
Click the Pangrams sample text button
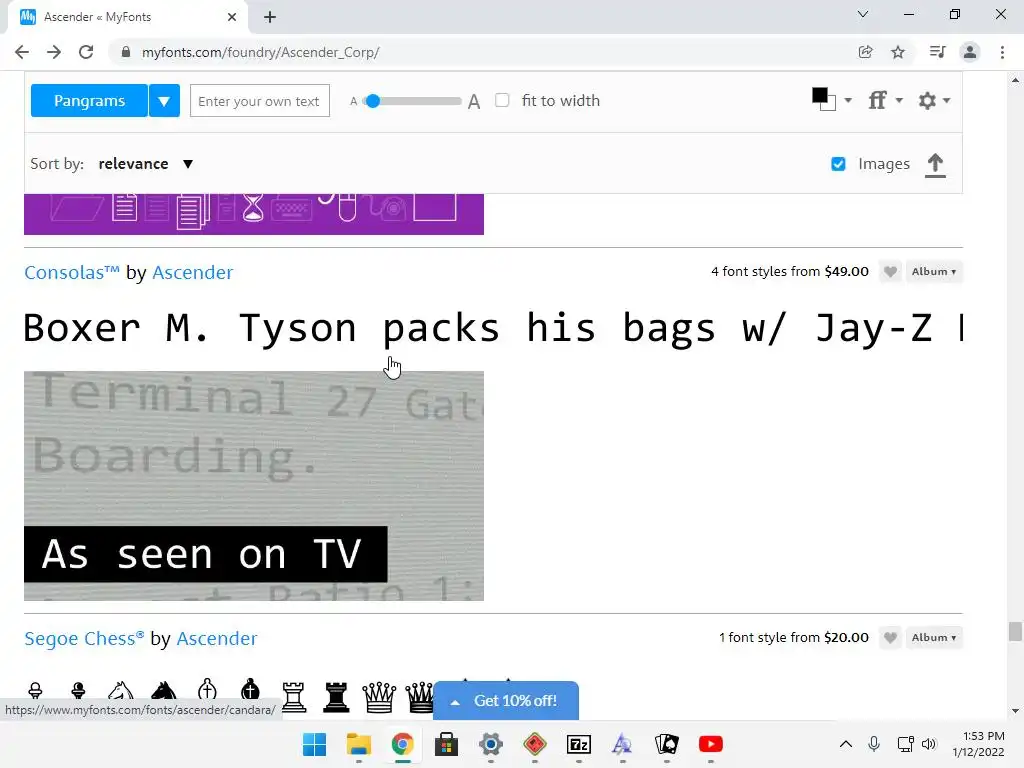click(89, 101)
